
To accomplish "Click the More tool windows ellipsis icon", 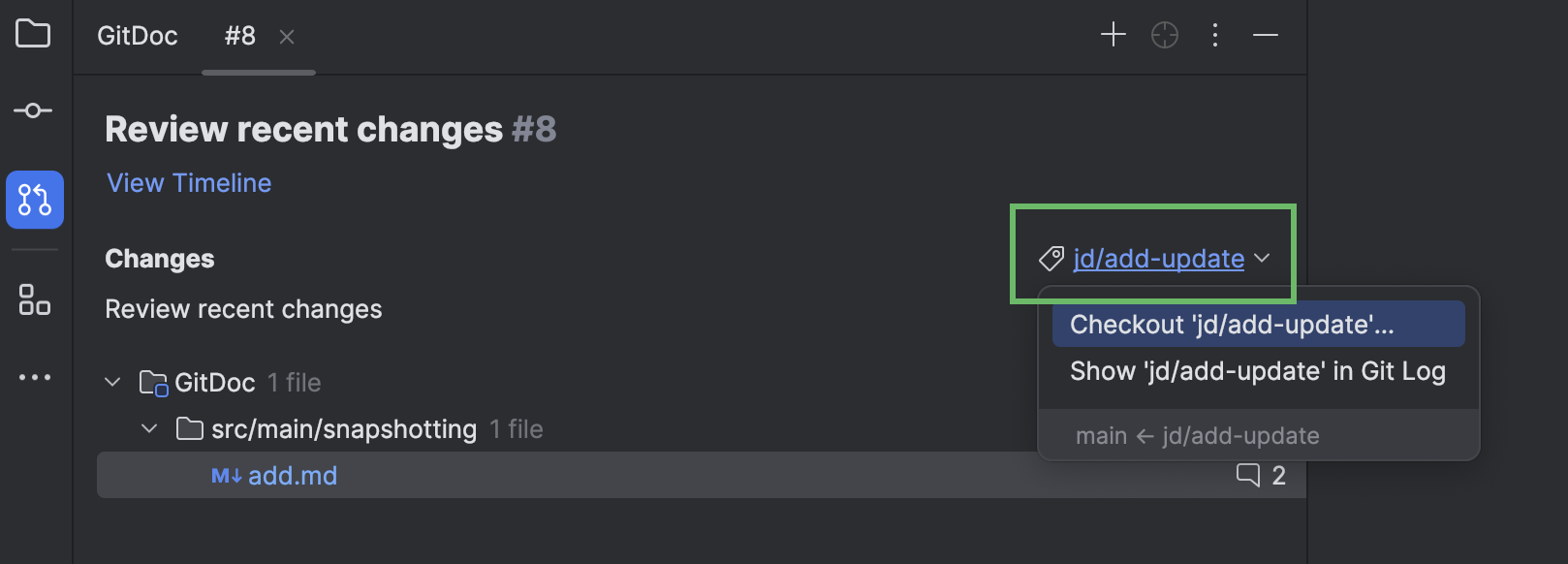I will click(35, 377).
